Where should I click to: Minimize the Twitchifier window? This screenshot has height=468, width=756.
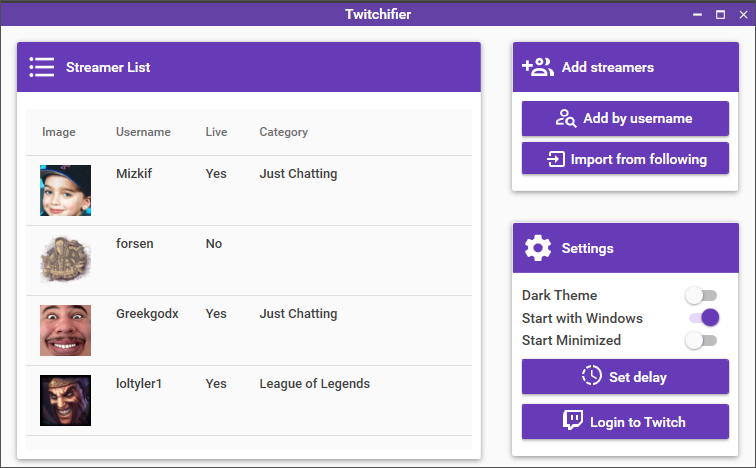[x=697, y=14]
